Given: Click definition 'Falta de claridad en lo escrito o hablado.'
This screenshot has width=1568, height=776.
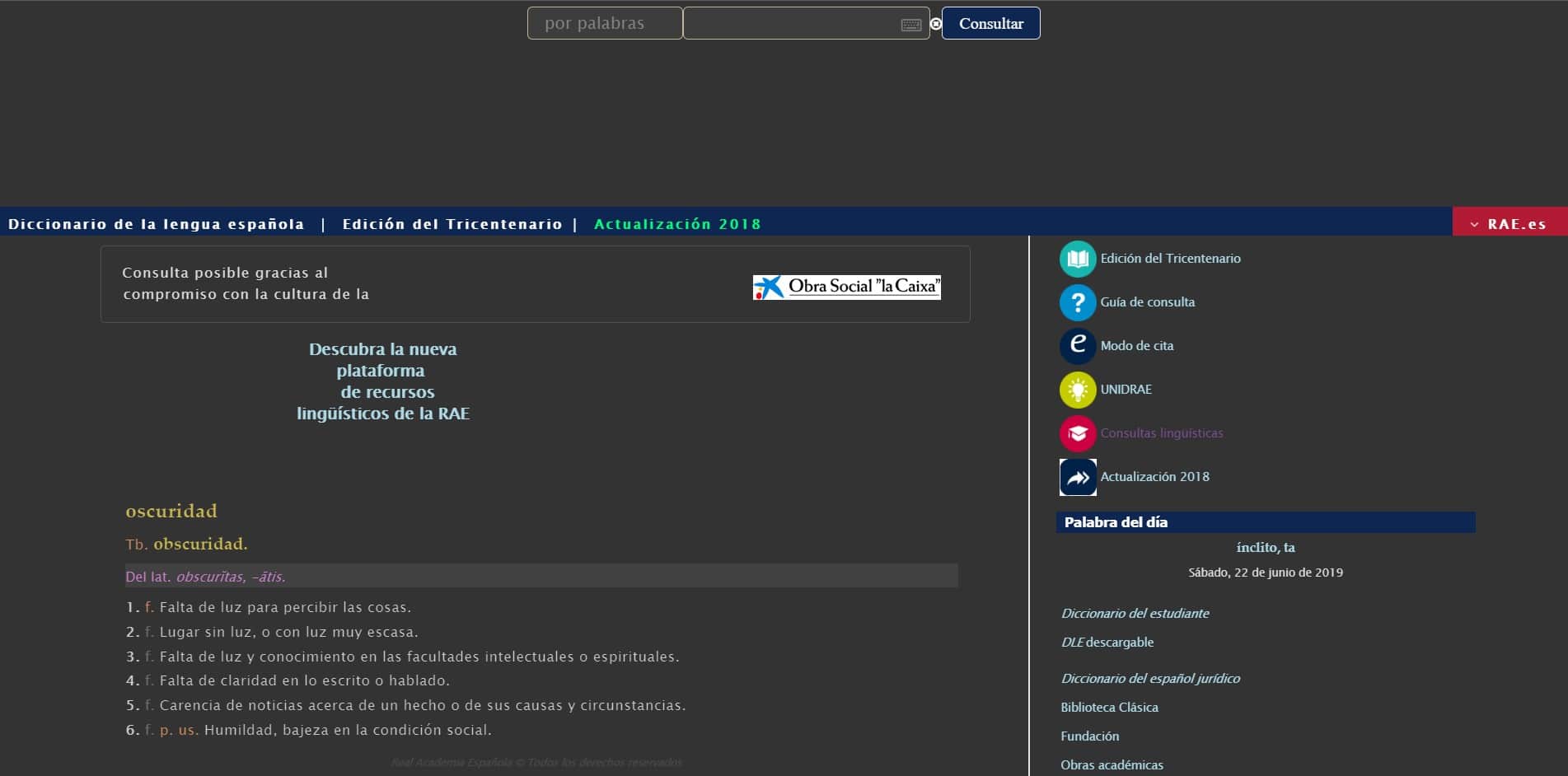Looking at the screenshot, I should pos(305,681).
